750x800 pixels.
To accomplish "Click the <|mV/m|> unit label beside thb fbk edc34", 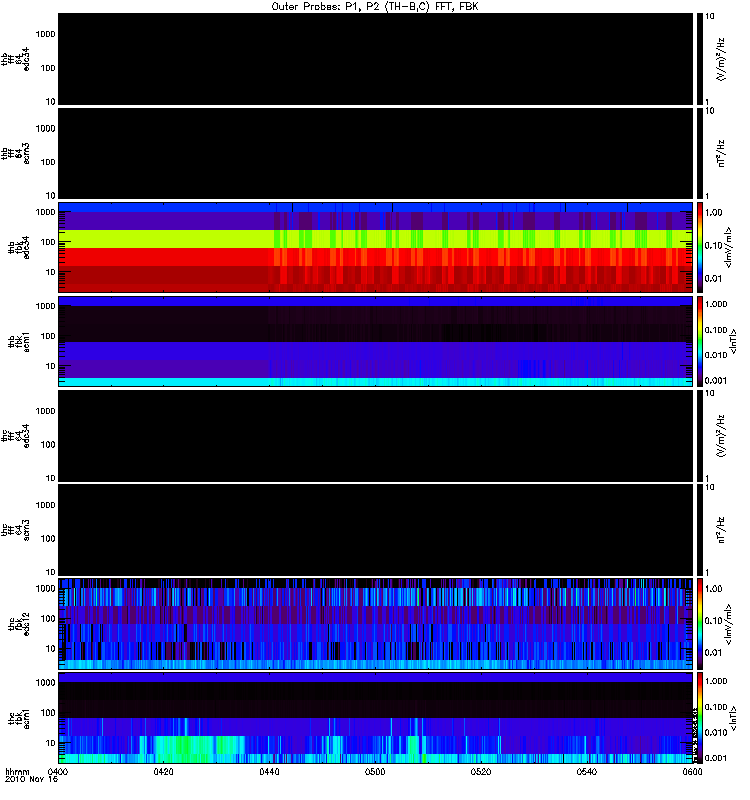I will 729,247.
